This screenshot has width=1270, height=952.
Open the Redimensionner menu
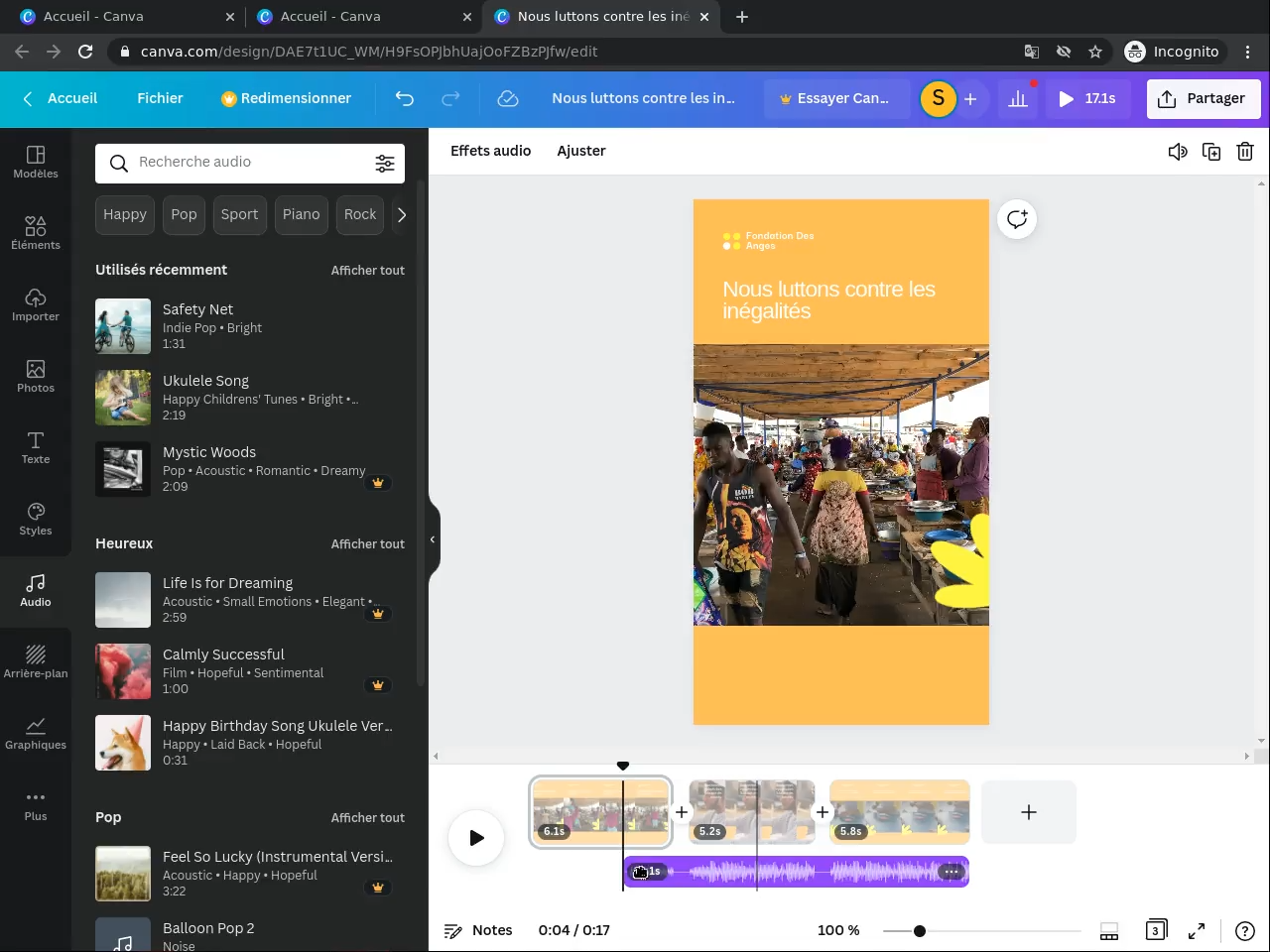(x=286, y=98)
